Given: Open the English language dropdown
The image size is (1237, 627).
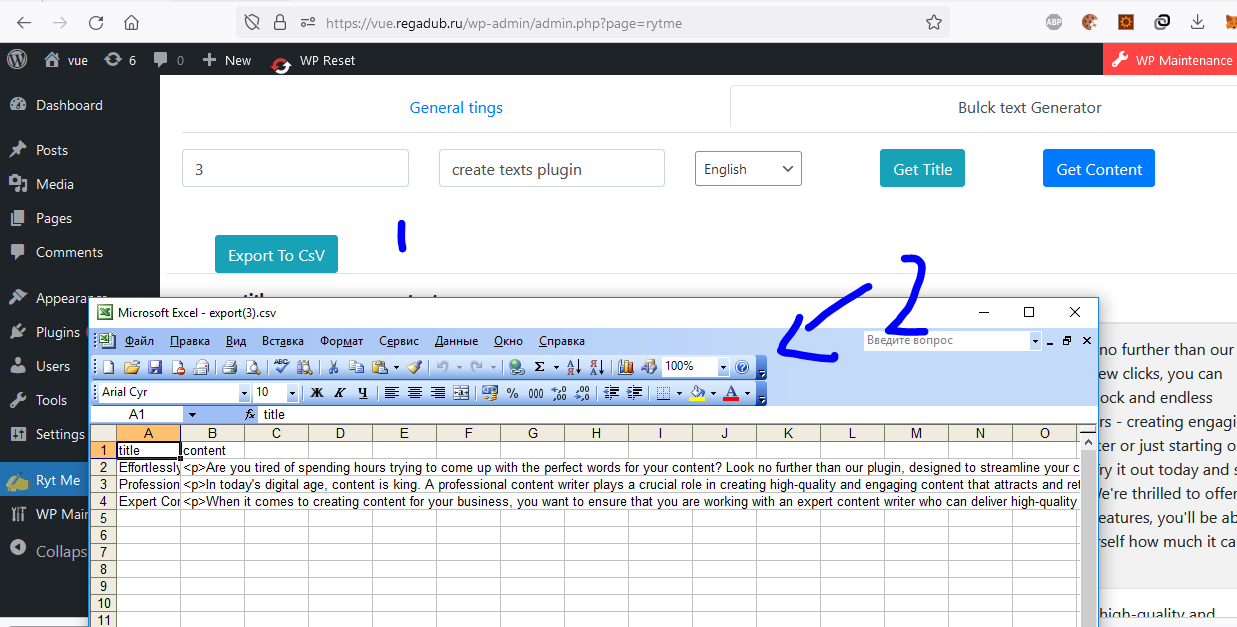Looking at the screenshot, I should 748,169.
